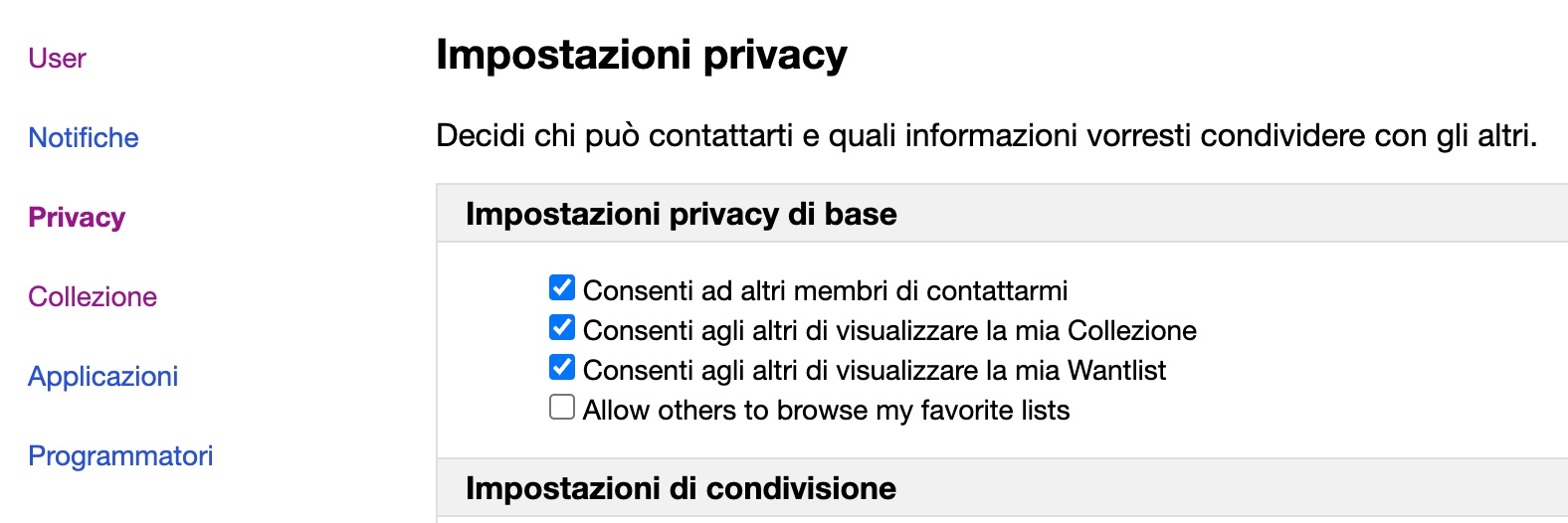Uncheck the box allowing members to contact me

562,288
